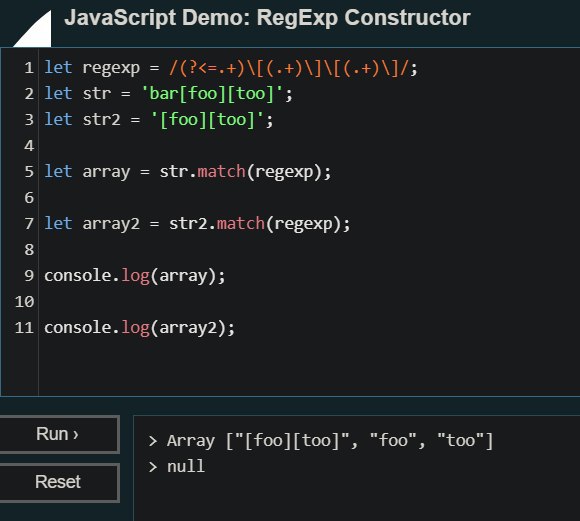Click line number 8 in the gutter
This screenshot has height=521, width=580.
click(x=29, y=250)
